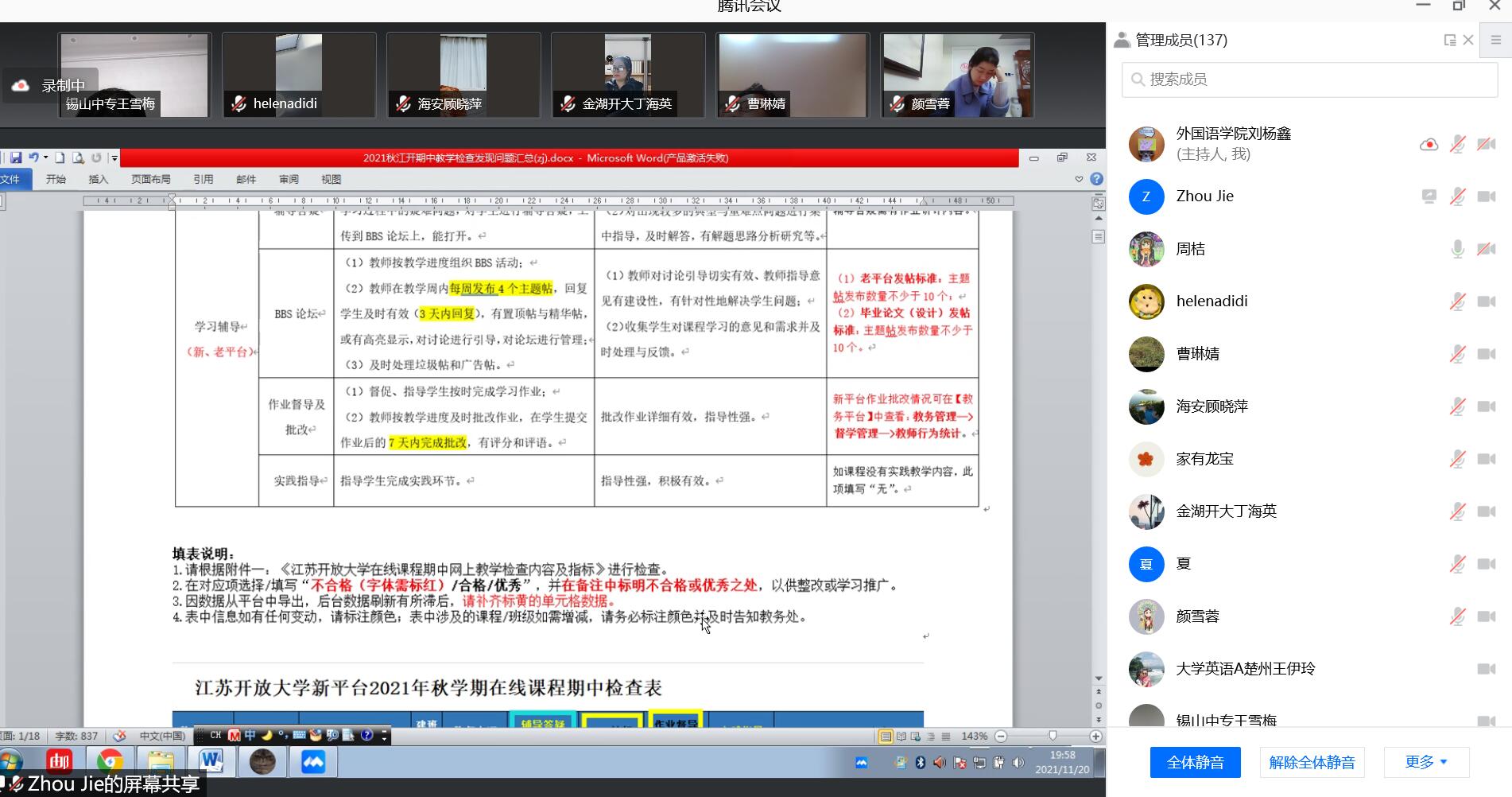Viewport: 1512px width, 797px height.
Task: Select Print Layout view in status bar
Action: click(x=886, y=737)
